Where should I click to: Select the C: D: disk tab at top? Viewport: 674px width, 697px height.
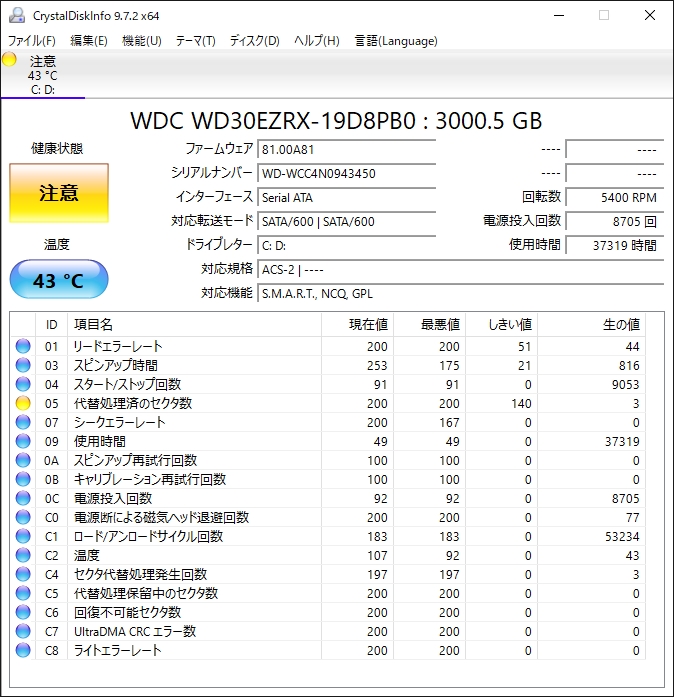click(43, 74)
